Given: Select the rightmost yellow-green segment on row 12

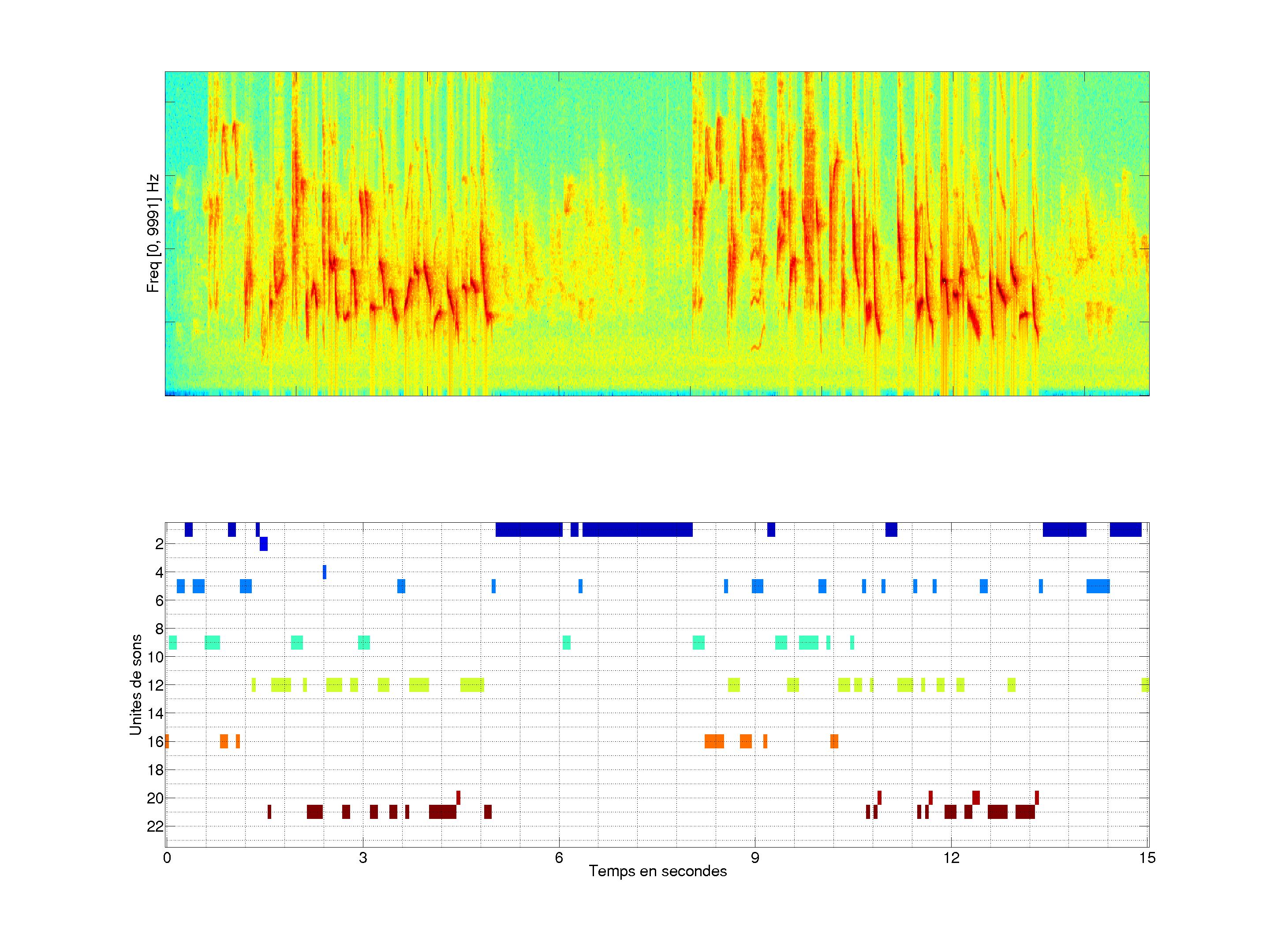Looking at the screenshot, I should point(1145,684).
